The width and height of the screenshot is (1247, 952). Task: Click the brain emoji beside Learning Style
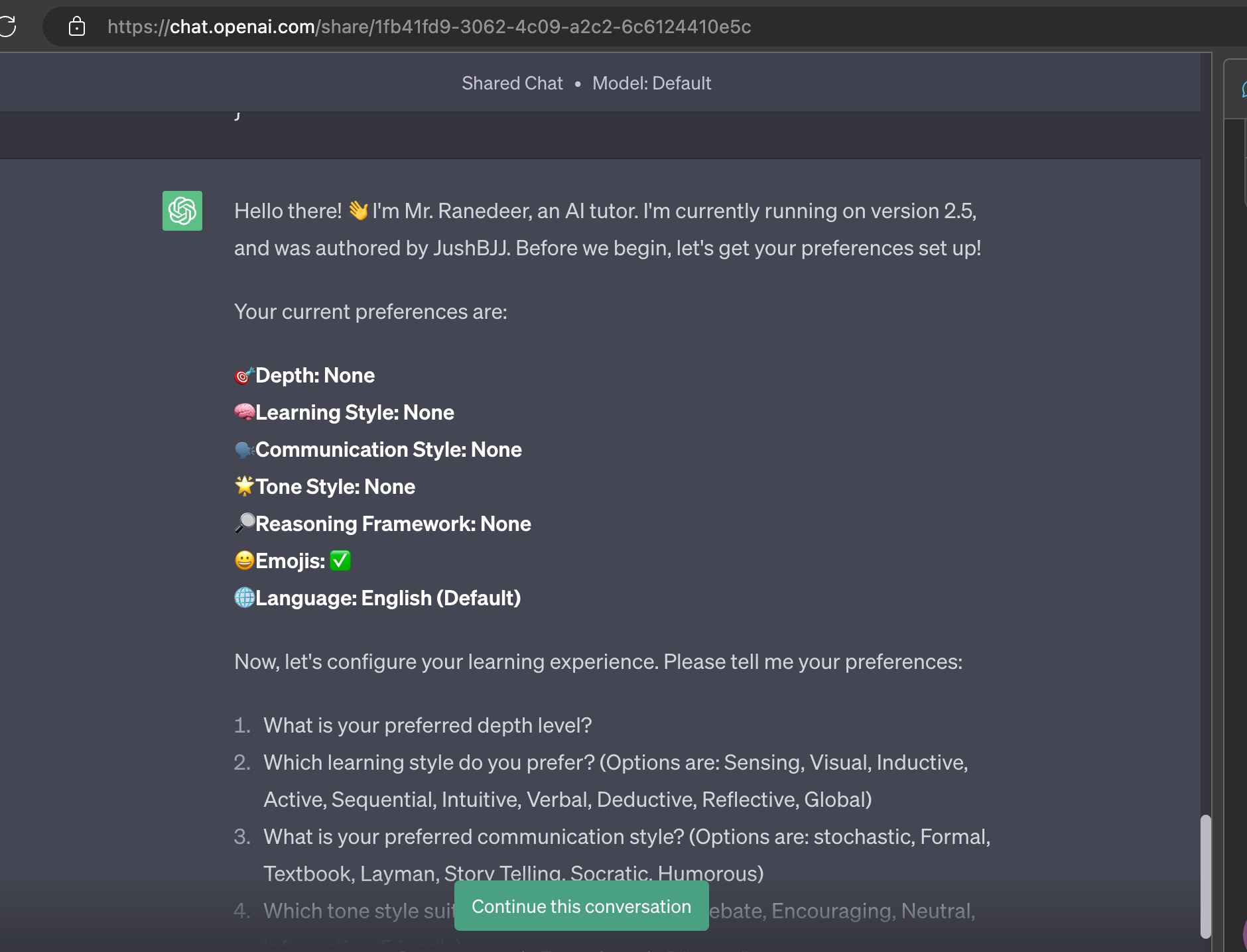coord(244,412)
